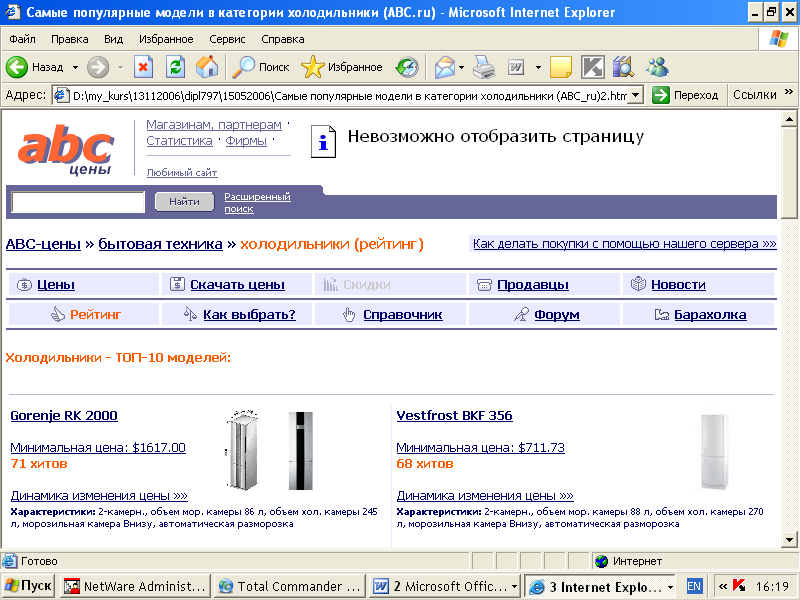Open the Цены tab
800x600 pixels.
pos(56,285)
